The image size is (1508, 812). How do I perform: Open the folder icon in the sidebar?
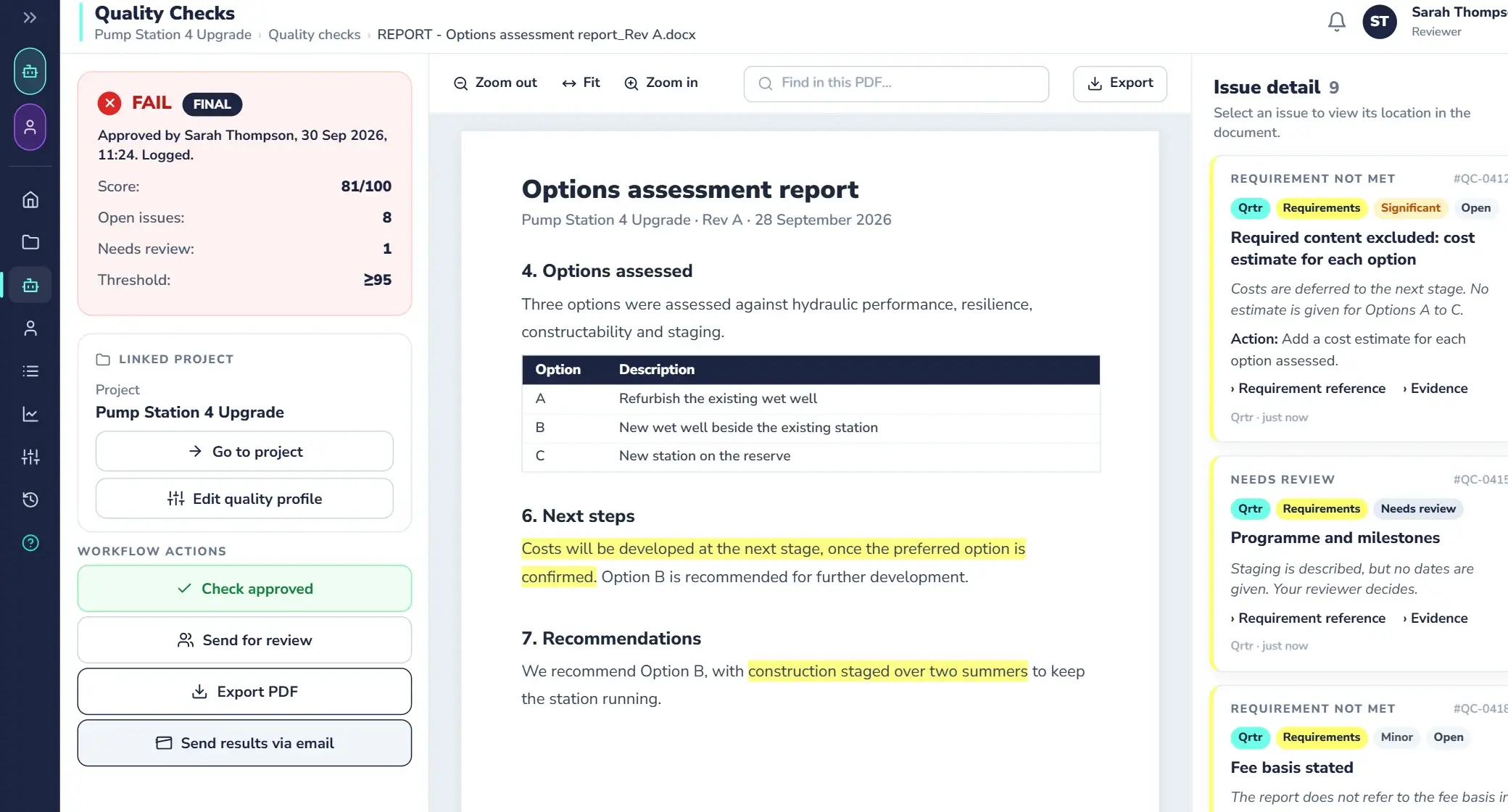click(x=30, y=242)
